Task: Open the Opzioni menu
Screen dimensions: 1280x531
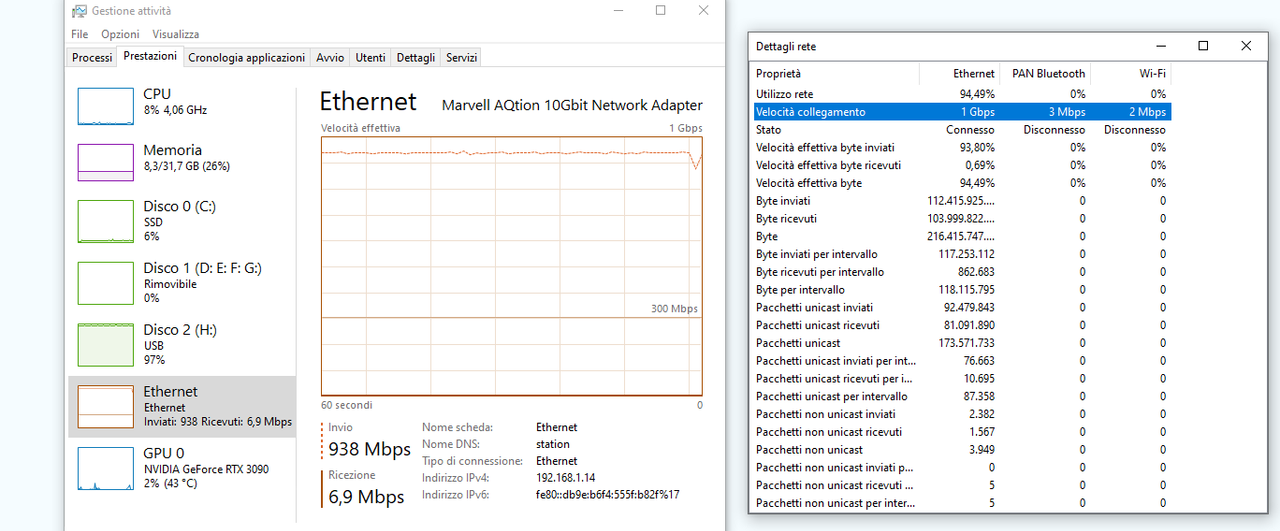Action: (120, 34)
